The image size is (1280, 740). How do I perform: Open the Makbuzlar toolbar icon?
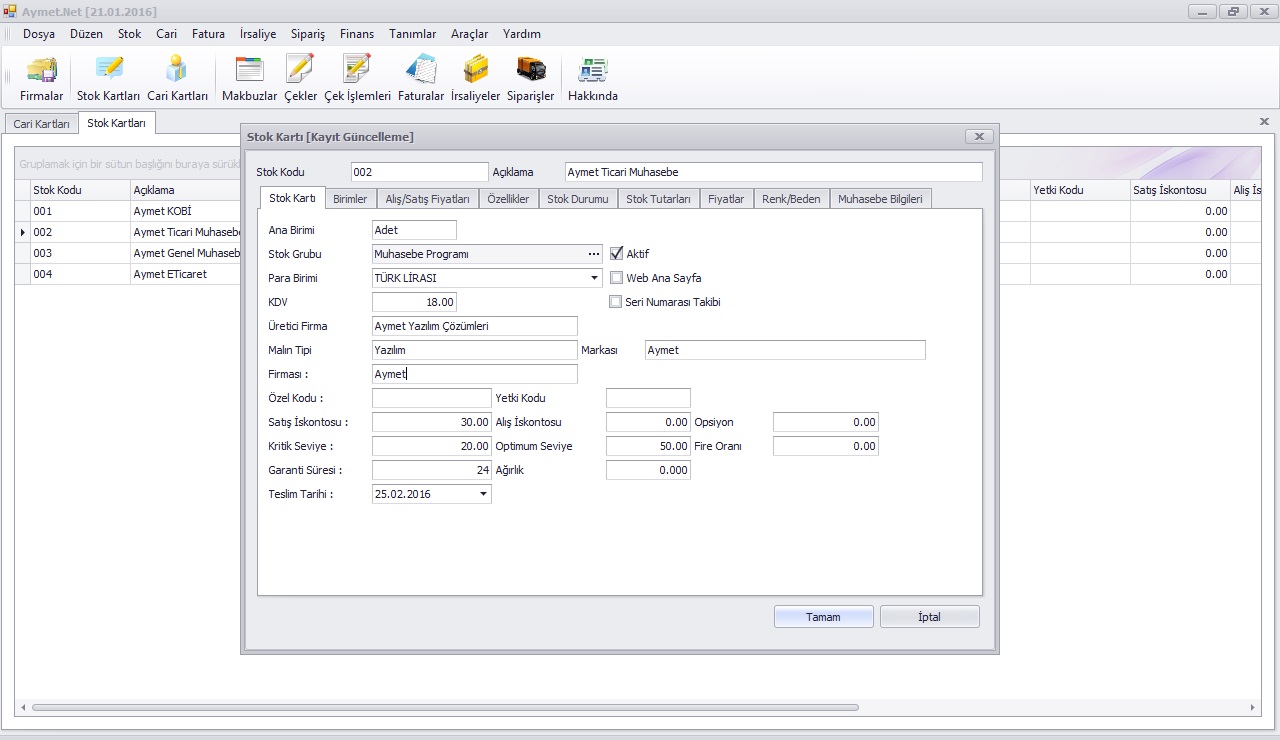[249, 79]
